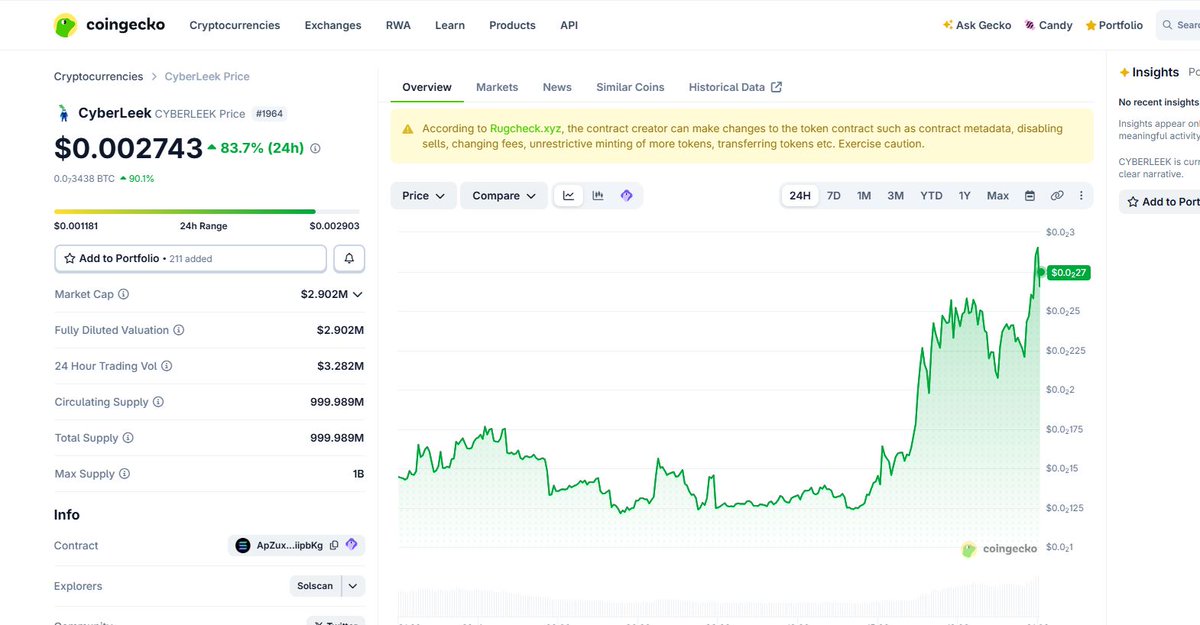Expand the Market Cap chevron
Image resolution: width=1200 pixels, height=625 pixels.
(x=358, y=294)
